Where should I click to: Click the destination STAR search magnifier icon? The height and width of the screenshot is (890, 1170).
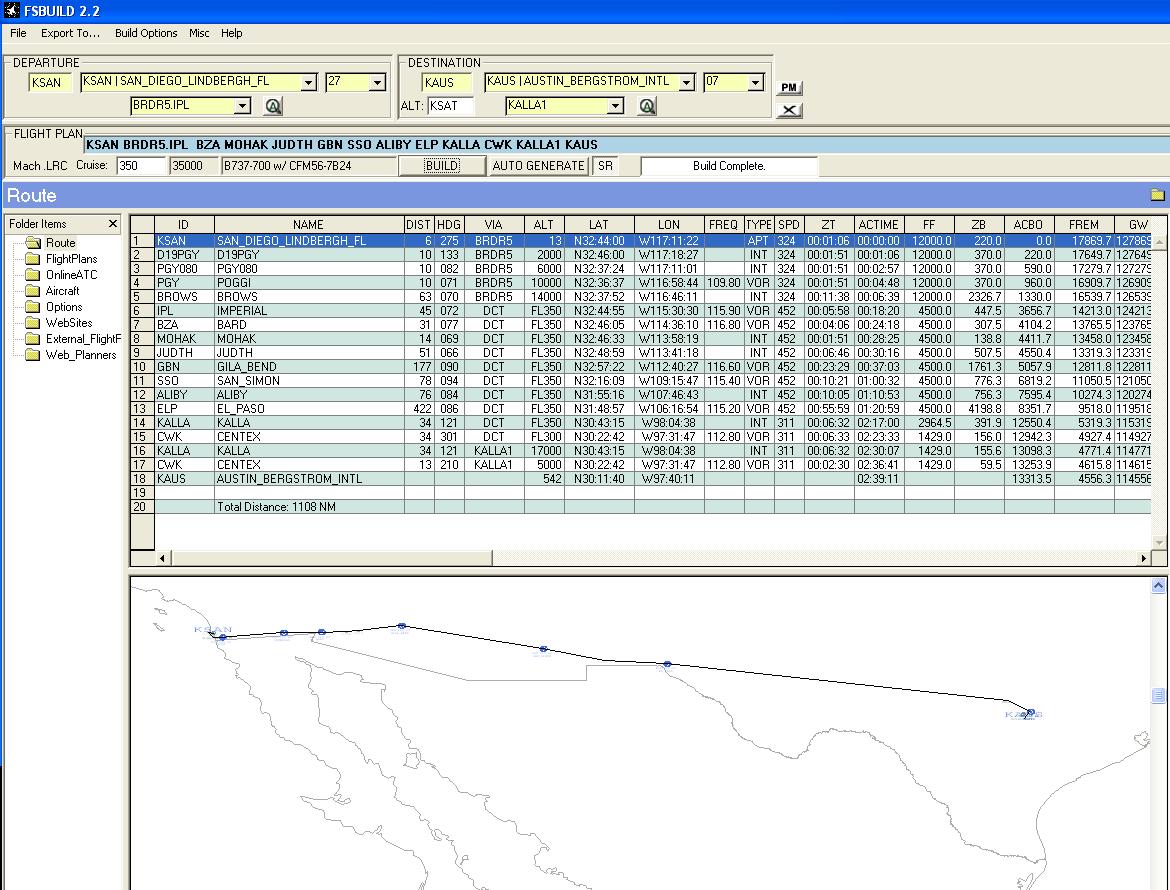(x=647, y=106)
